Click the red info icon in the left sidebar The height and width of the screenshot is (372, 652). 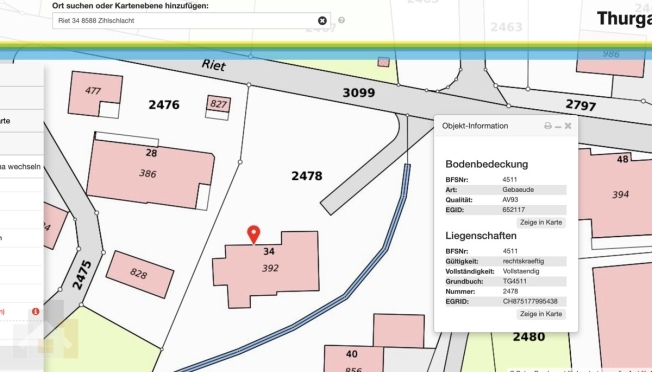pyautogui.click(x=35, y=311)
